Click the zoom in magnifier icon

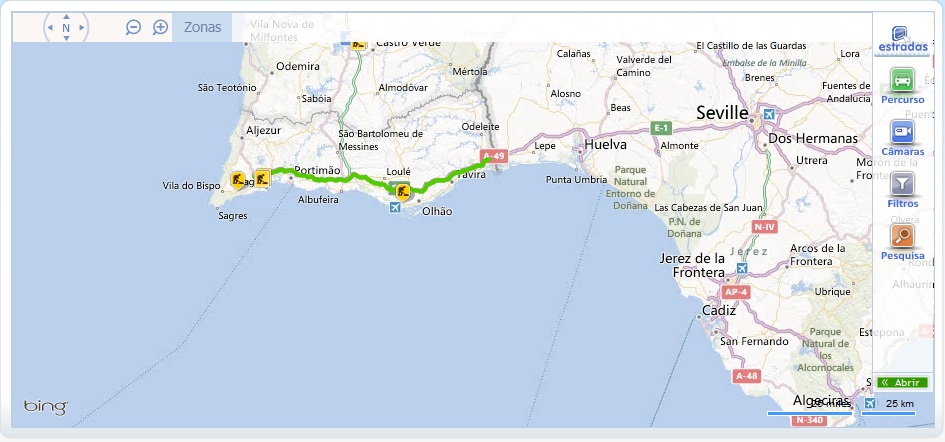[160, 27]
